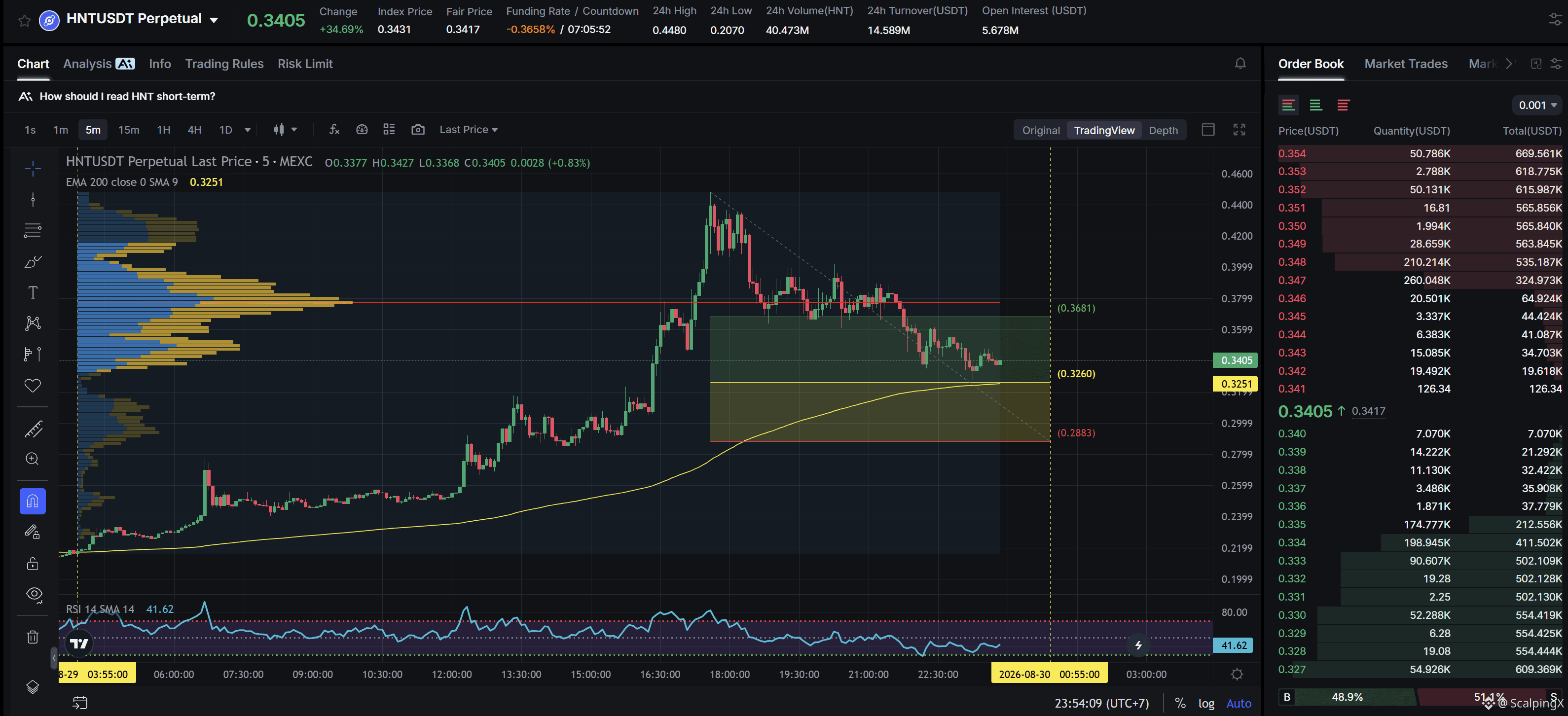The width and height of the screenshot is (1568, 716).
Task: Select the 15m timeframe
Action: coord(128,130)
